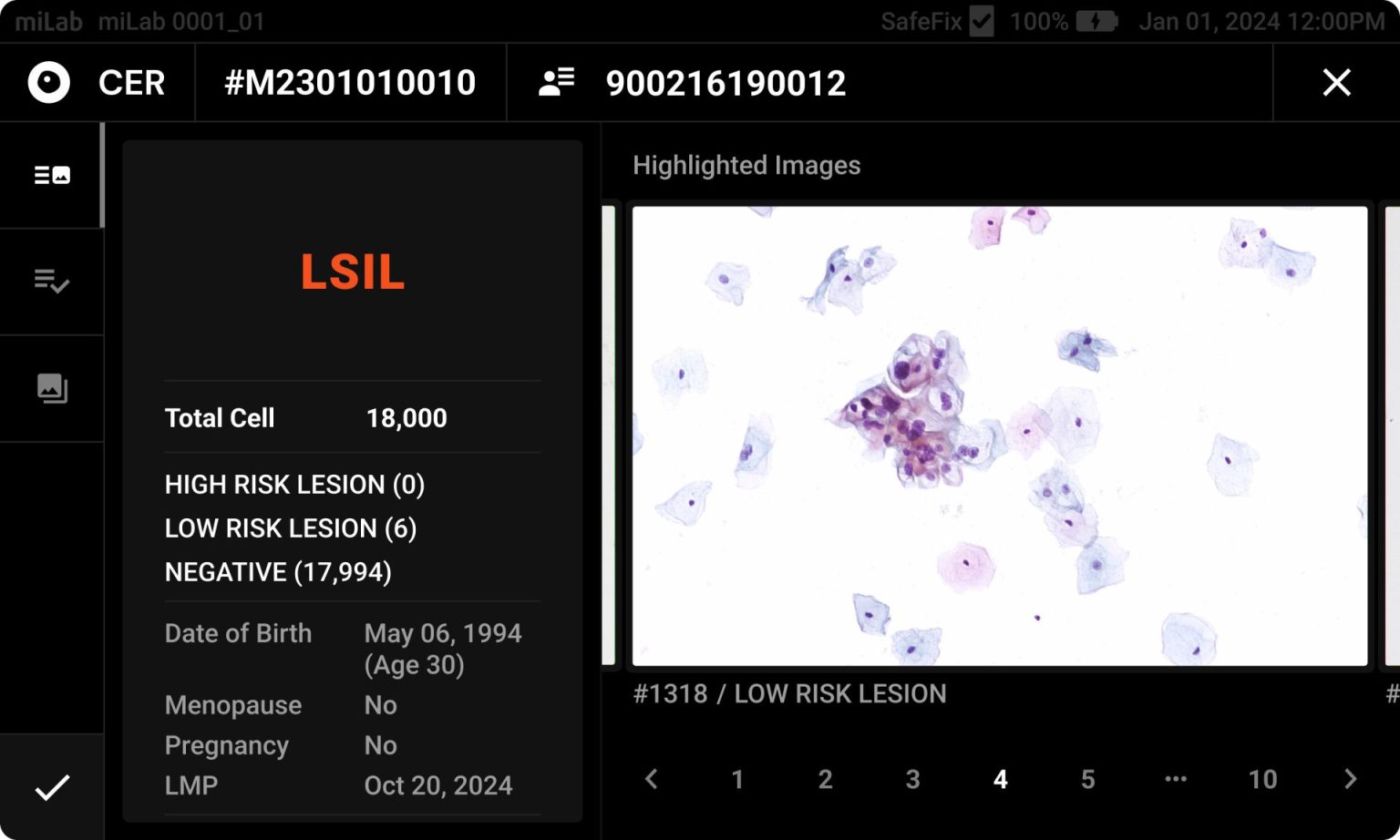Go to previous page of images
The width and height of the screenshot is (1400, 840).
651,779
